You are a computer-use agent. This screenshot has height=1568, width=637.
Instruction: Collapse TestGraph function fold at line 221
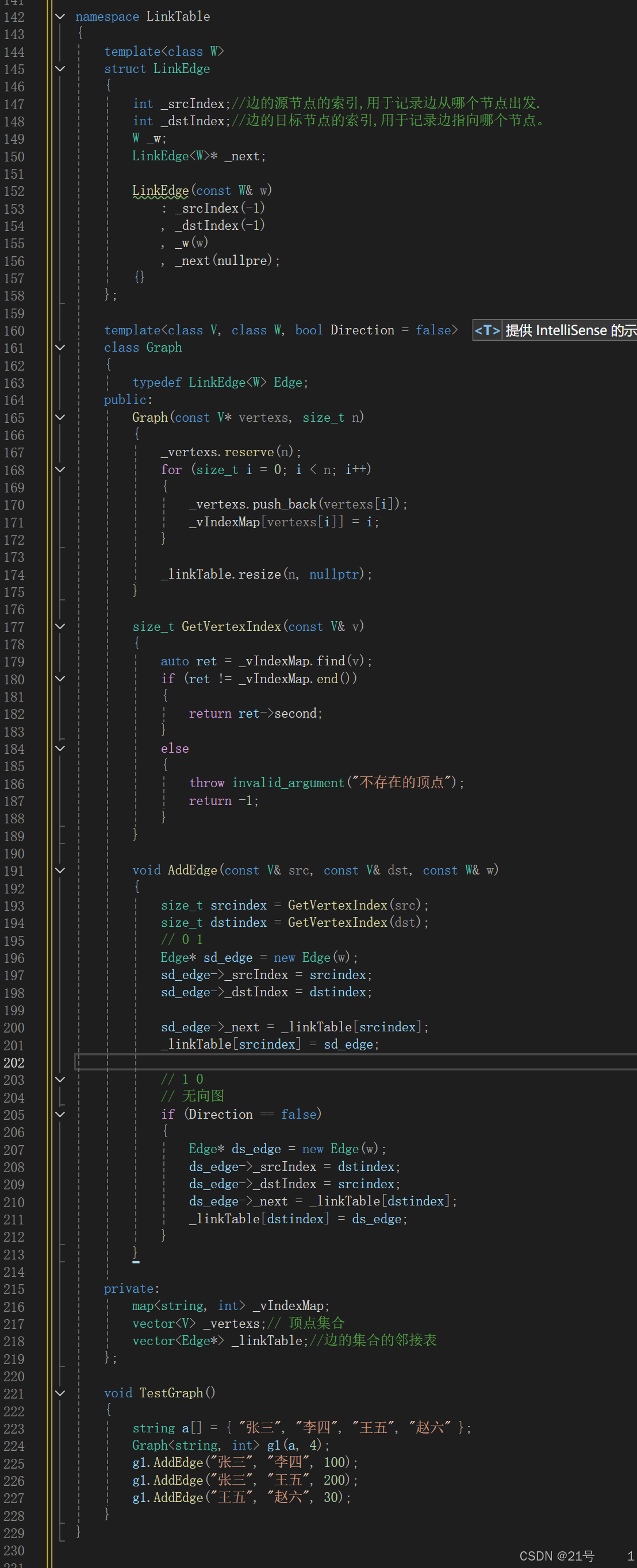click(60, 1393)
